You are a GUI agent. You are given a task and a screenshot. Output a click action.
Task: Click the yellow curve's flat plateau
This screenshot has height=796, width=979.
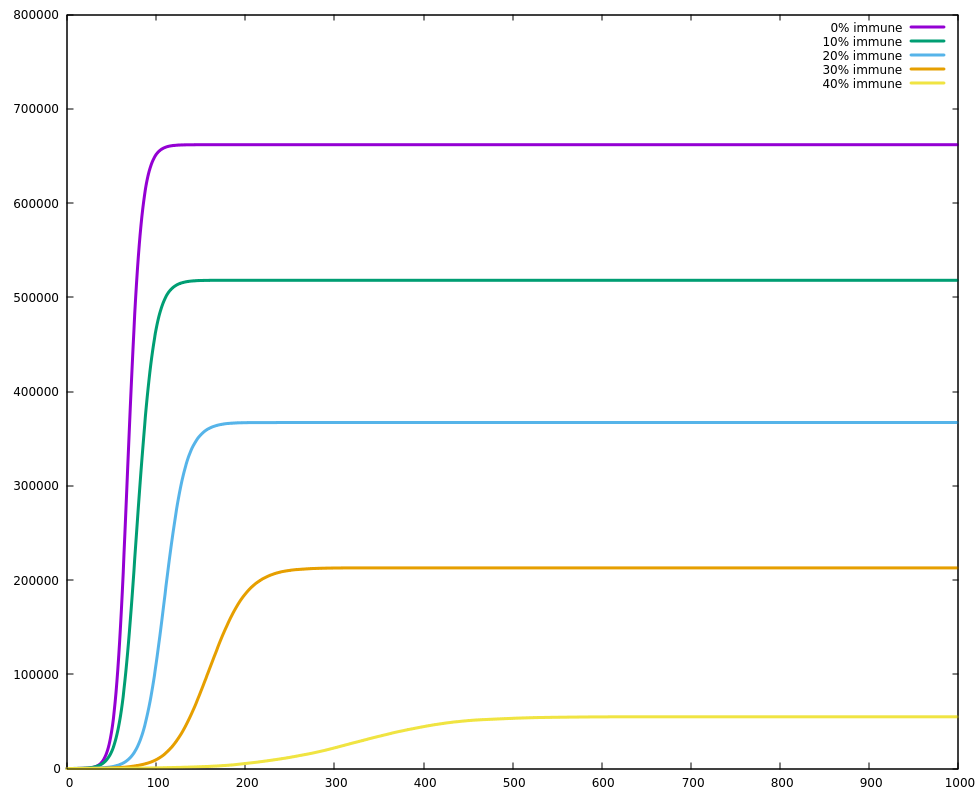tap(750, 717)
